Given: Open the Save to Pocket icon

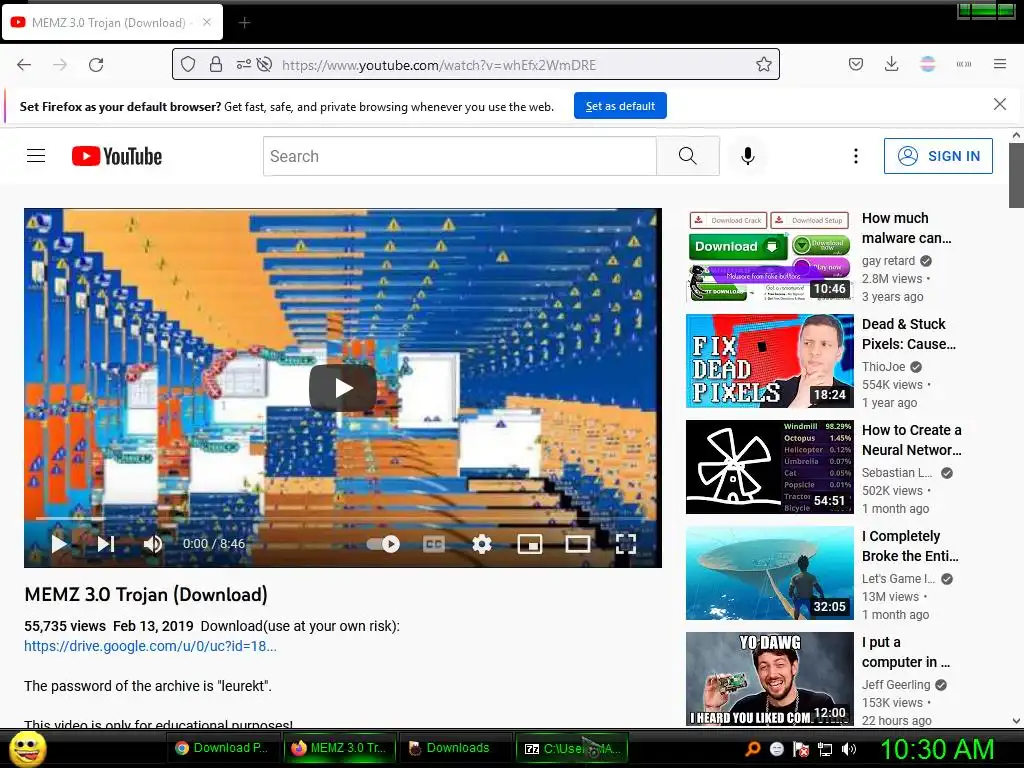Looking at the screenshot, I should pyautogui.click(x=856, y=65).
